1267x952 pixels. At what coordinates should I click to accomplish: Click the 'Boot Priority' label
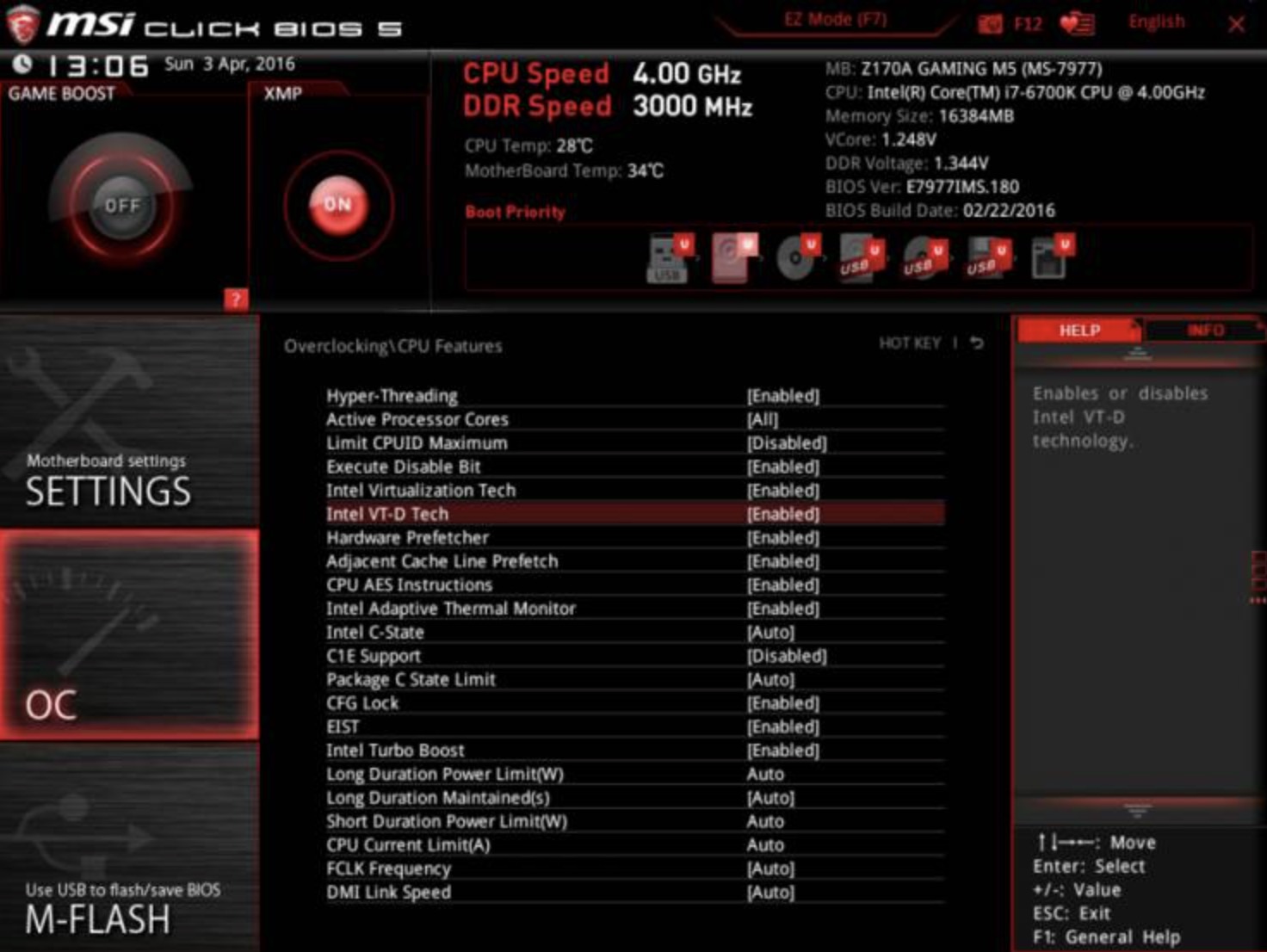[x=515, y=212]
